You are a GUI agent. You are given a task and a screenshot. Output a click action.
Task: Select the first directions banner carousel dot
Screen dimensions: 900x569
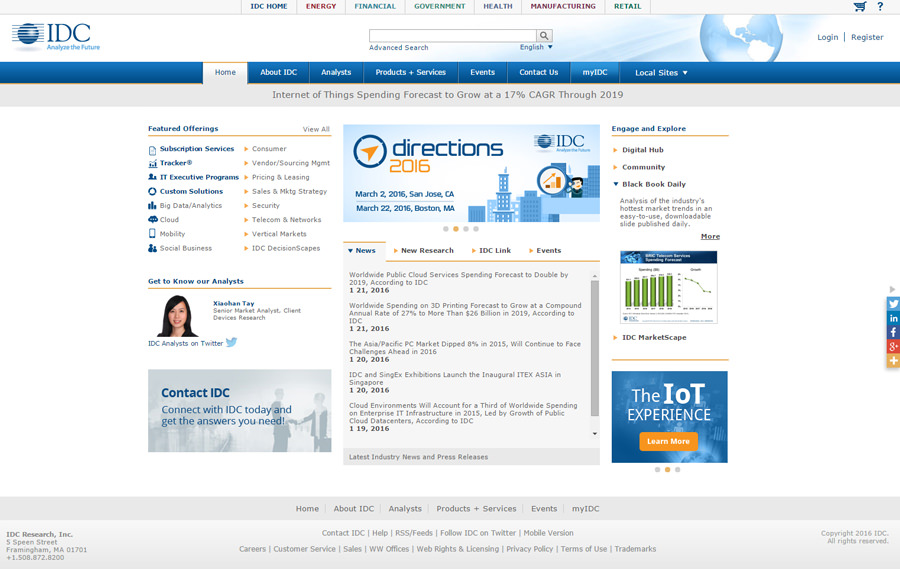[x=444, y=229]
